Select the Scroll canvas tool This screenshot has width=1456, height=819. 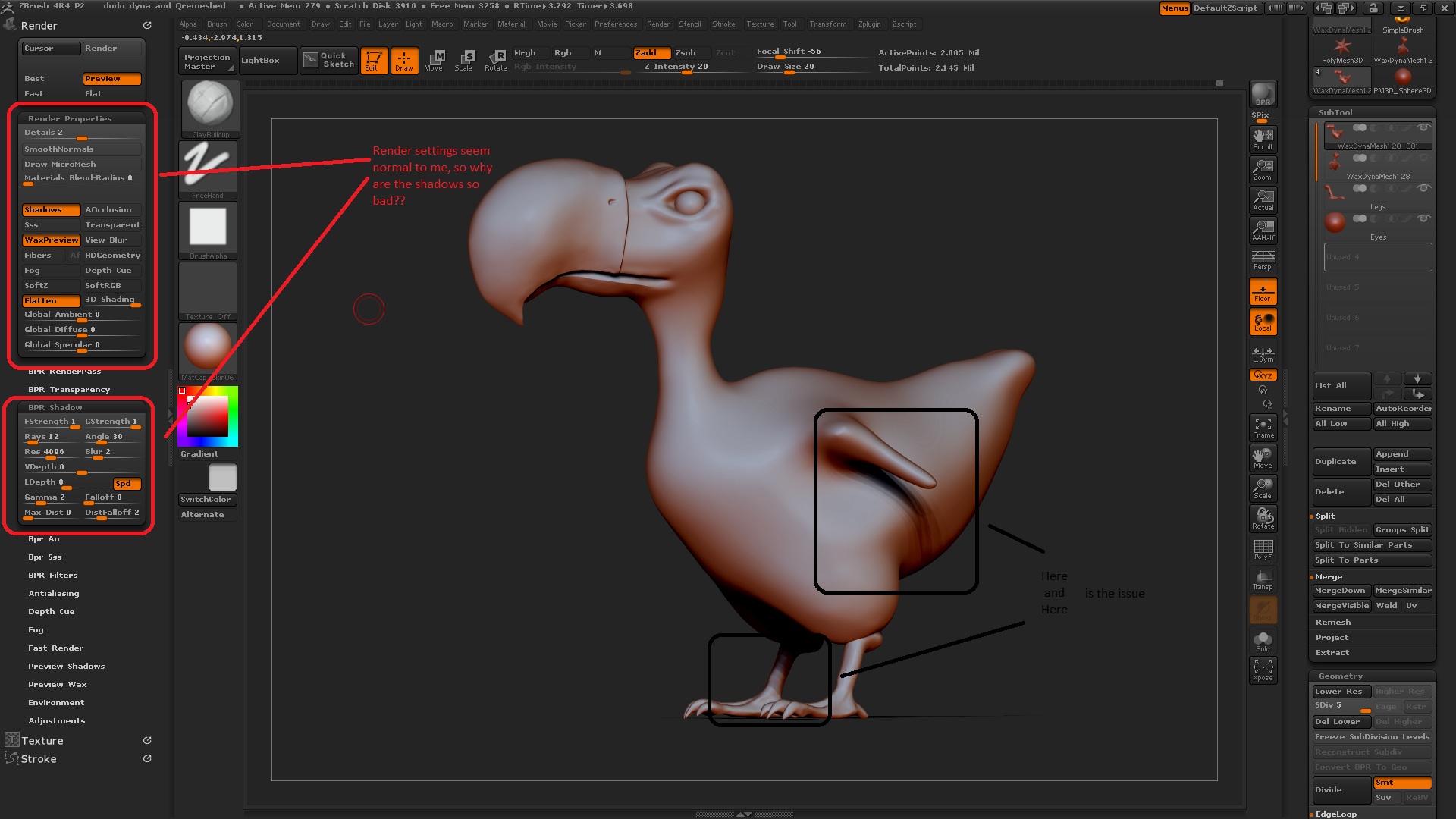point(1263,139)
